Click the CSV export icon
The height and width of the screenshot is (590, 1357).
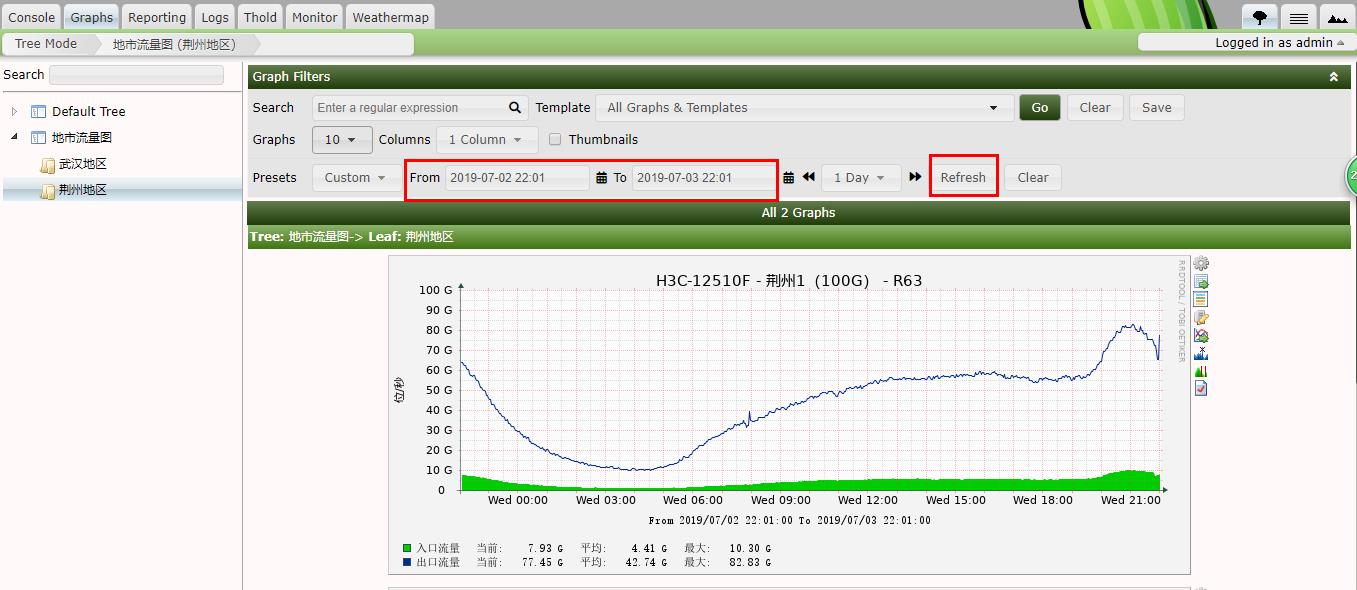click(x=1201, y=282)
